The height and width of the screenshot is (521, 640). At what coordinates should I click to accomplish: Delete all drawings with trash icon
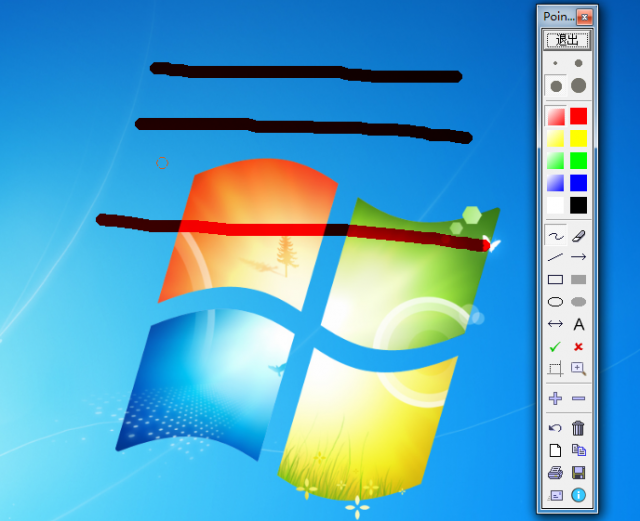tap(578, 428)
